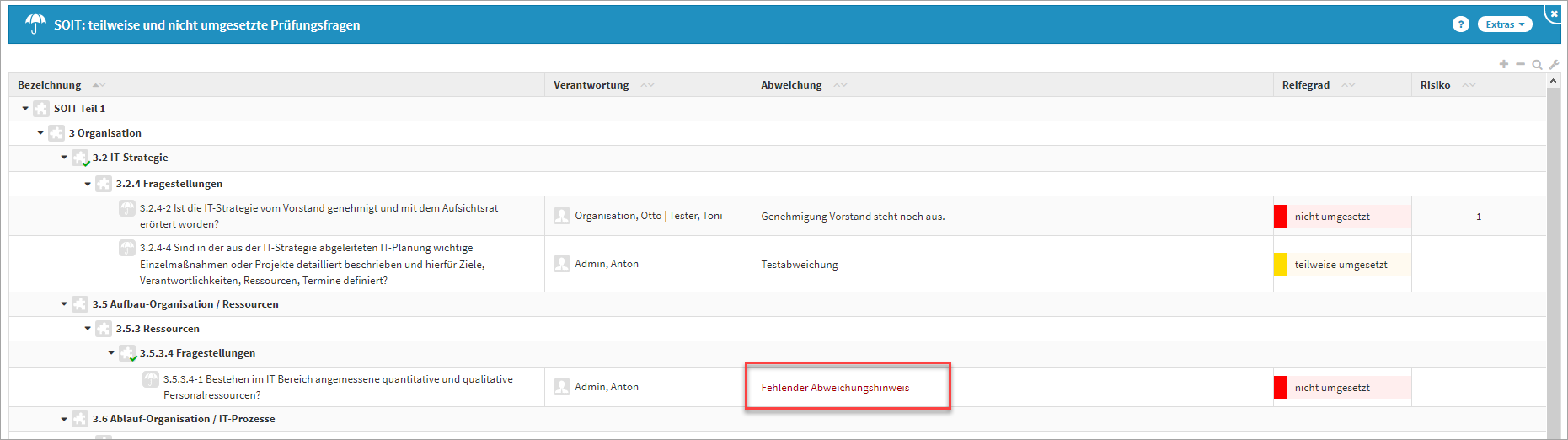Viewport: 1568px width, 440px height.
Task: Click the plus icon to expand all rows
Action: coord(1504,64)
